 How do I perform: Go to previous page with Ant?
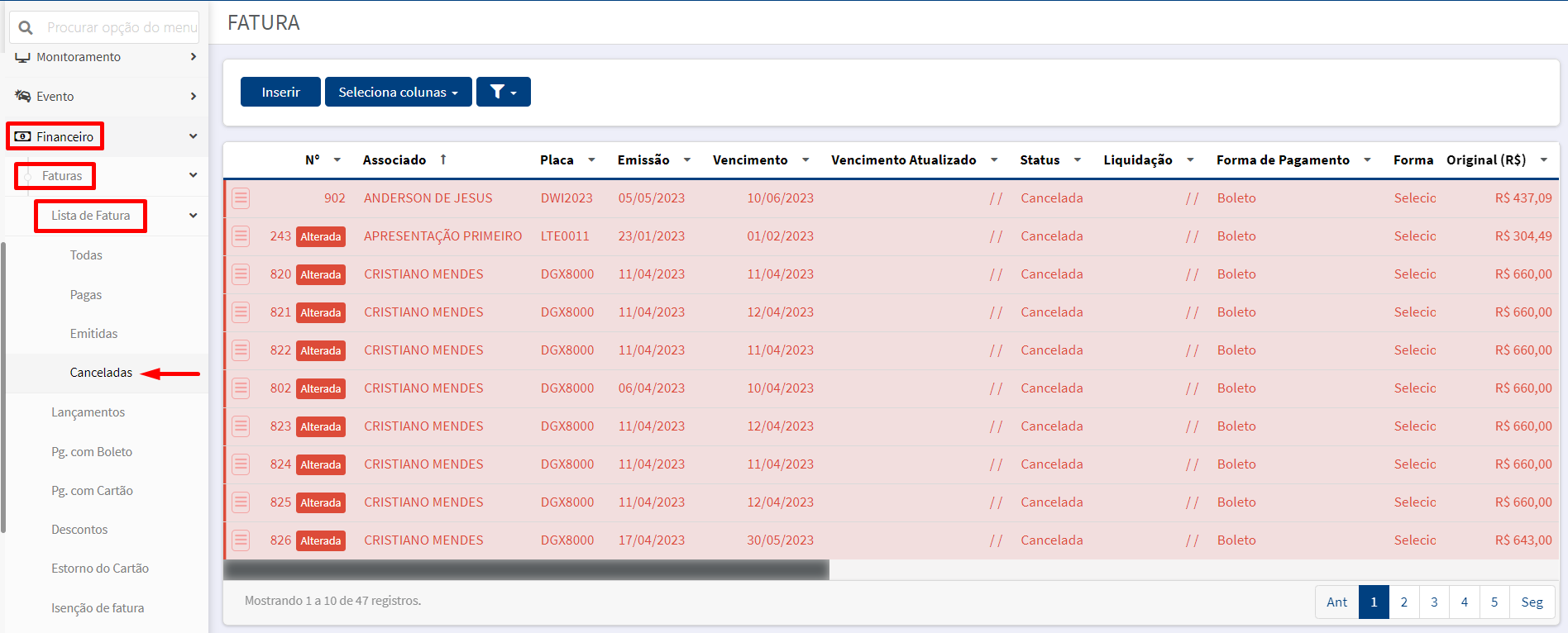pyautogui.click(x=1336, y=602)
